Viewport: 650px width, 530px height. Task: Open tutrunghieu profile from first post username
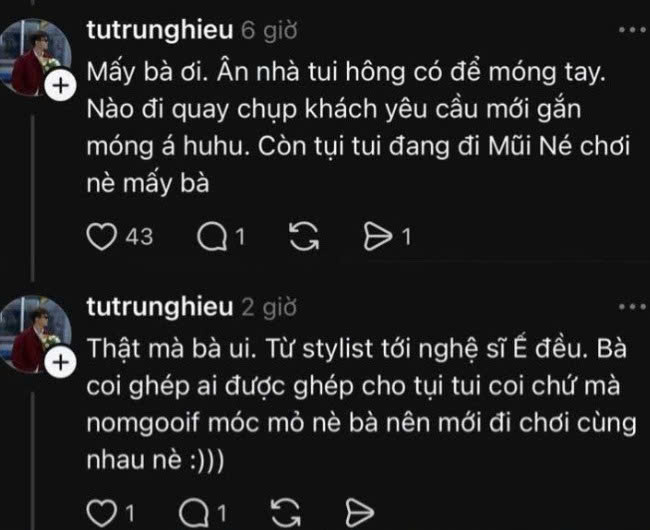(160, 31)
